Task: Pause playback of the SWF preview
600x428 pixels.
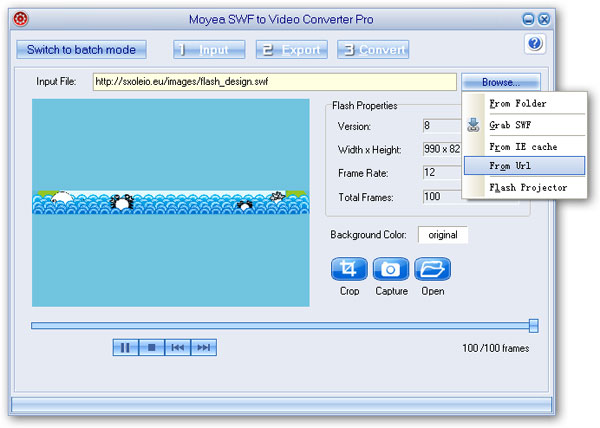Action: point(126,347)
